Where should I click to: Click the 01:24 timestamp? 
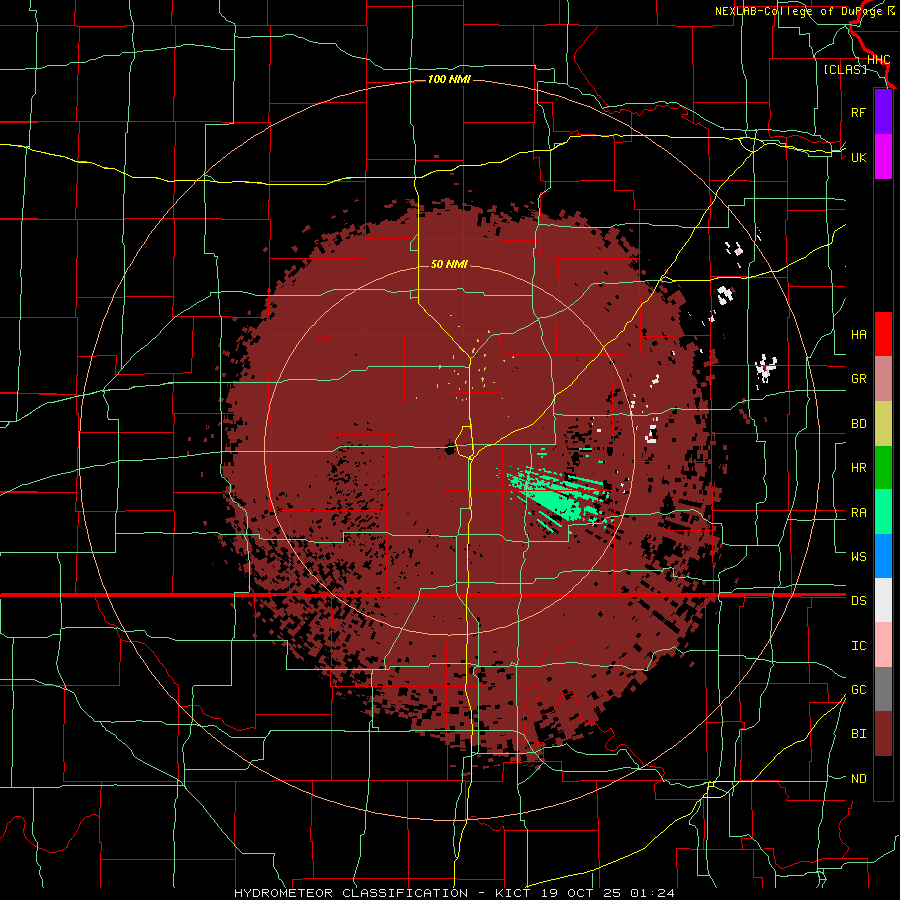tap(651, 893)
